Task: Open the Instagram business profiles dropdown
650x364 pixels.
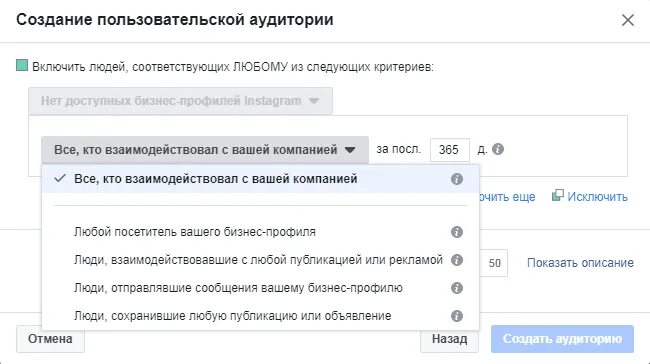Action: pyautogui.click(x=180, y=101)
